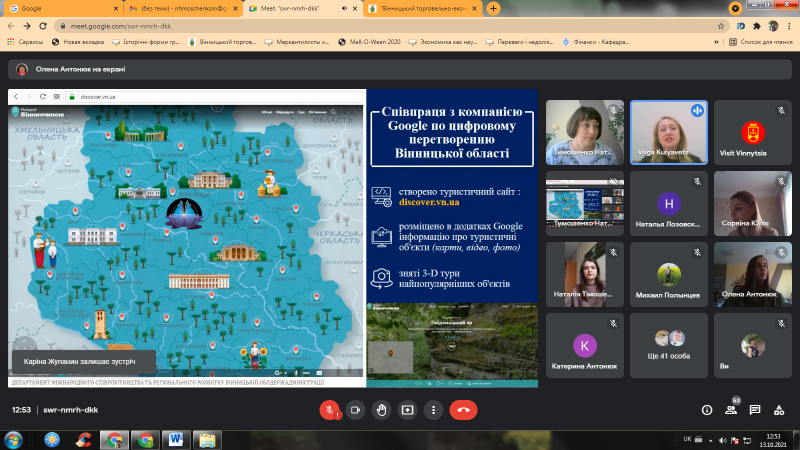Open the chat panel
Image resolution: width=800 pixels, height=450 pixels.
[x=755, y=410]
